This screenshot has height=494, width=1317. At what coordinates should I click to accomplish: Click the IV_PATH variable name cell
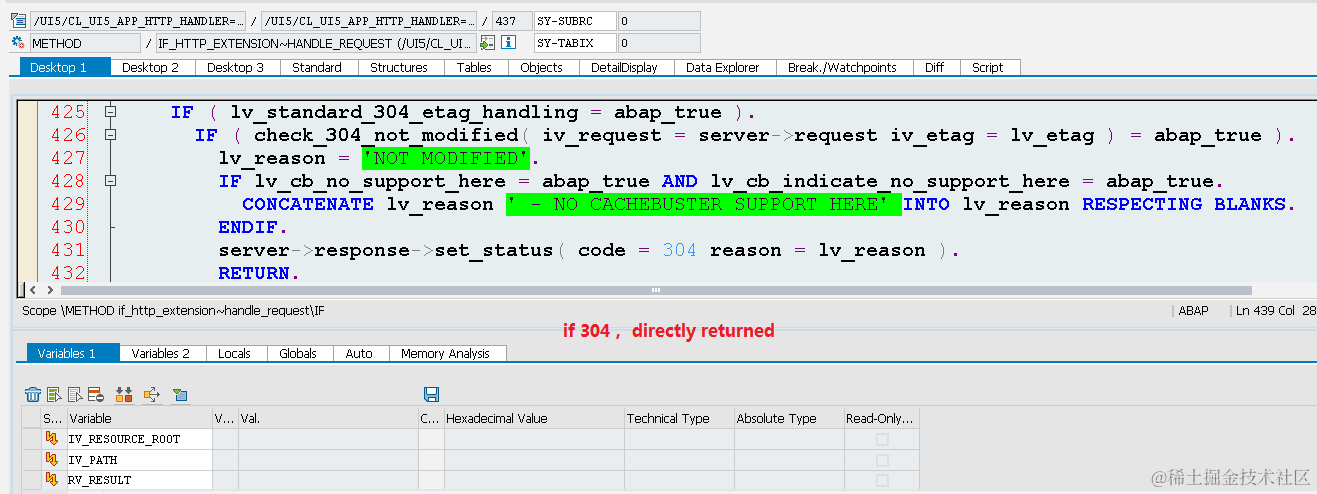[x=138, y=460]
